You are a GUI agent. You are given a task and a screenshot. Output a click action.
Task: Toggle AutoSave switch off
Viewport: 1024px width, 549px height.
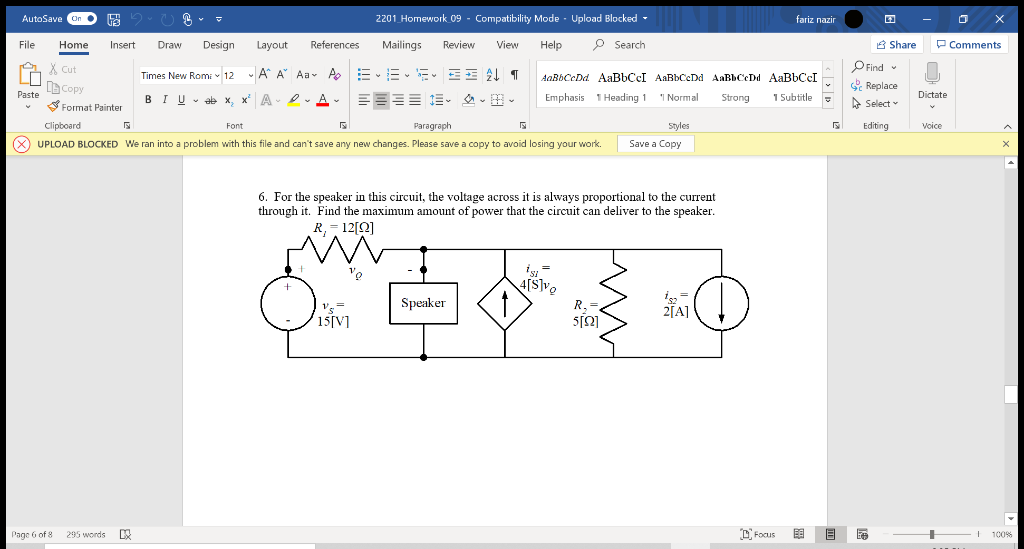(x=82, y=19)
